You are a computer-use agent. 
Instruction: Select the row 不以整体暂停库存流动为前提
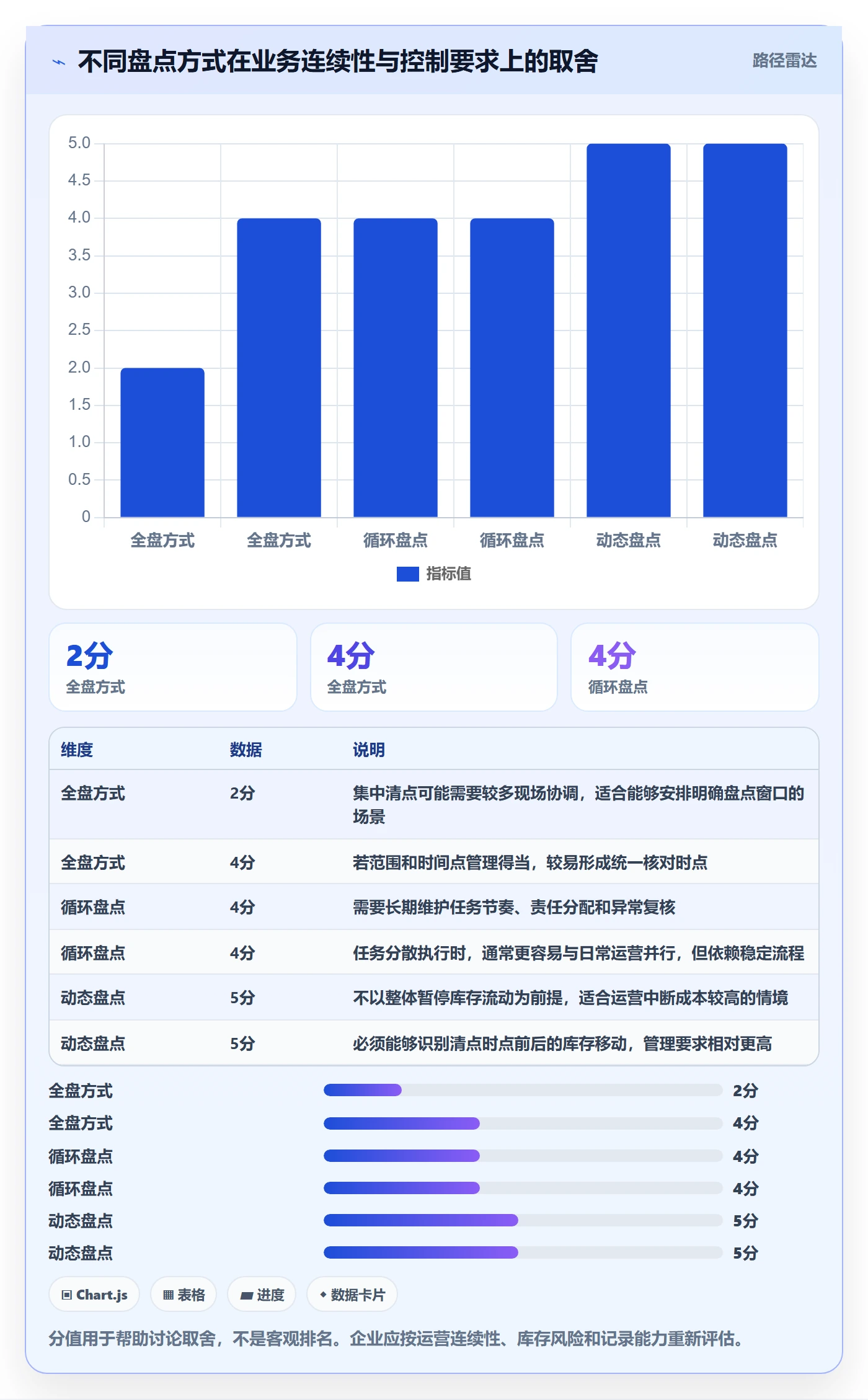[434, 998]
